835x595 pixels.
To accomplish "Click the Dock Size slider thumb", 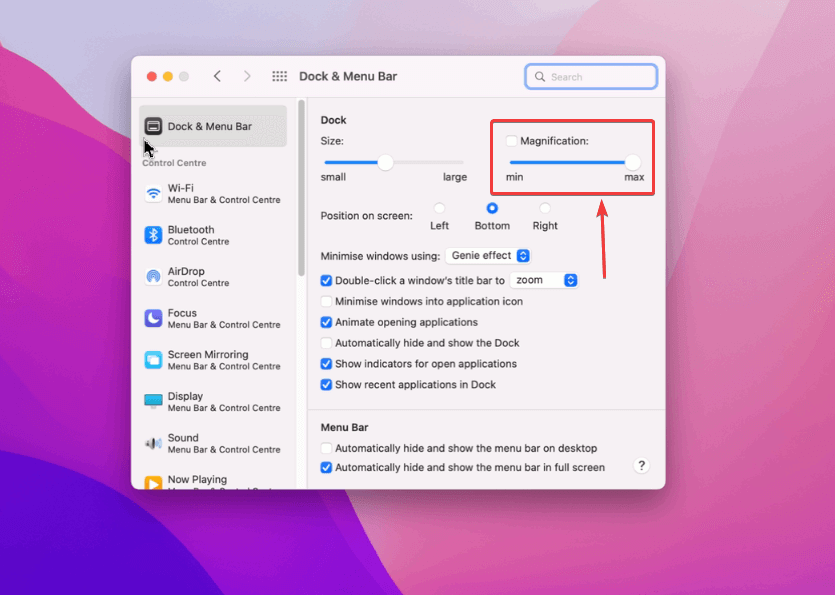I will [386, 162].
